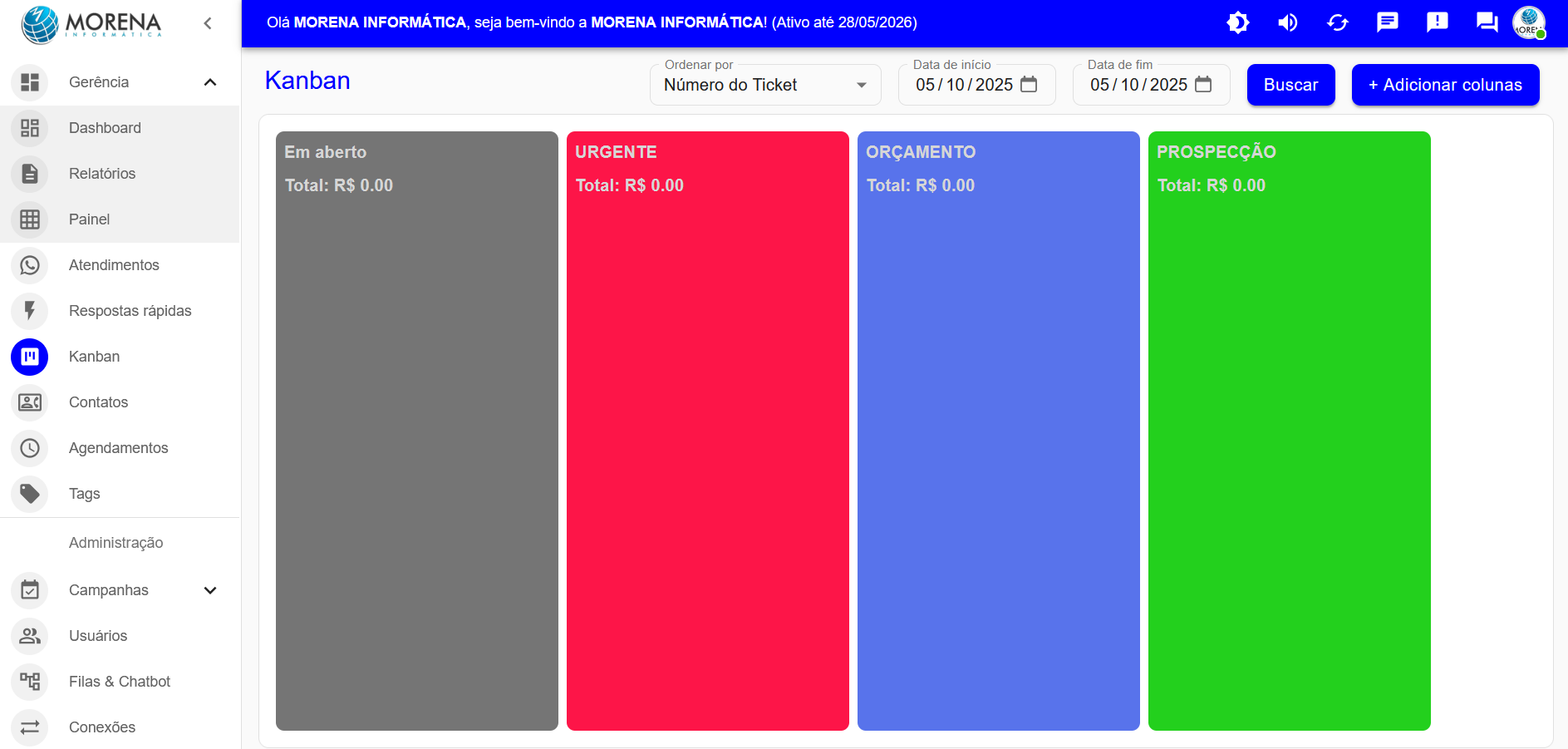The image size is (1568, 749).
Task: Open the user profile avatar menu
Action: [1528, 22]
